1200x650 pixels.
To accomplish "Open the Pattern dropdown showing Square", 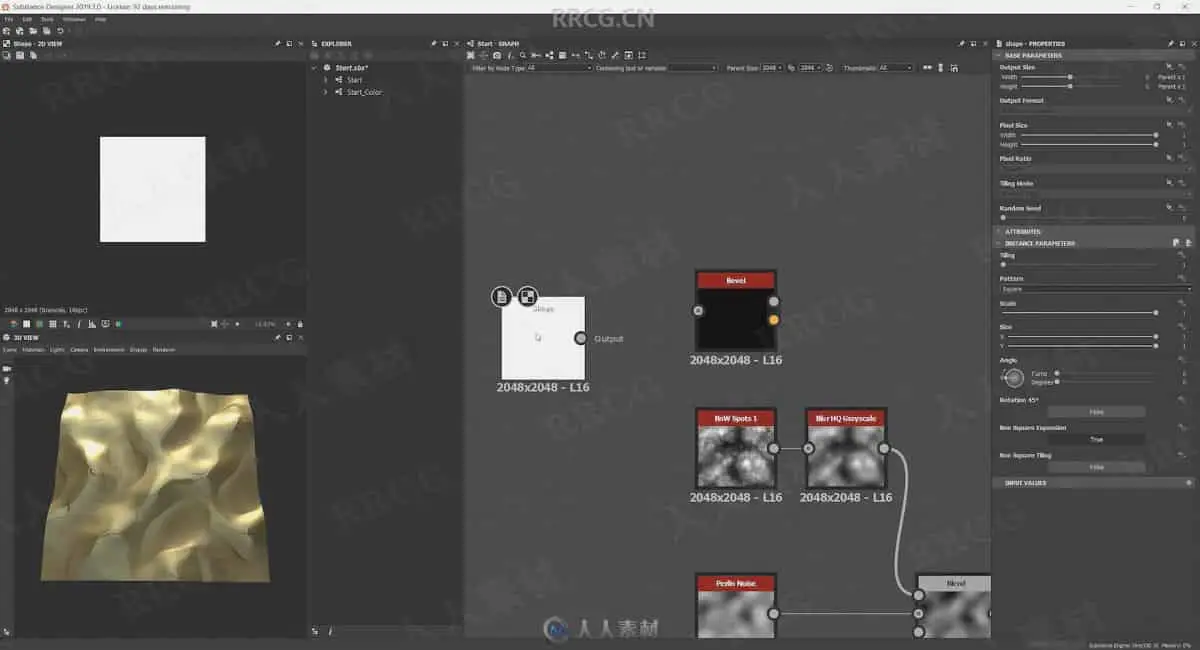I will click(x=1096, y=289).
